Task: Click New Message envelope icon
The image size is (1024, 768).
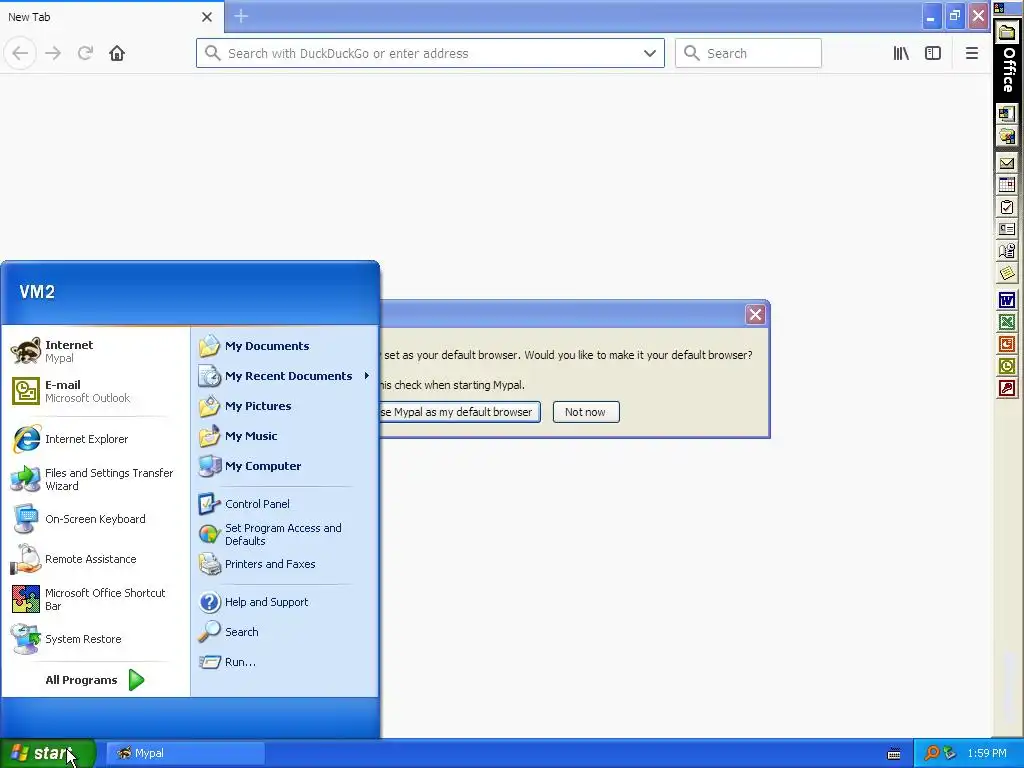Action: click(1007, 163)
